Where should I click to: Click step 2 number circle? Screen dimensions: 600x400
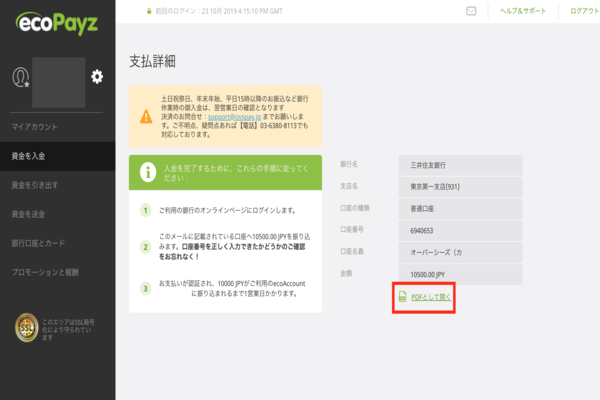point(145,247)
